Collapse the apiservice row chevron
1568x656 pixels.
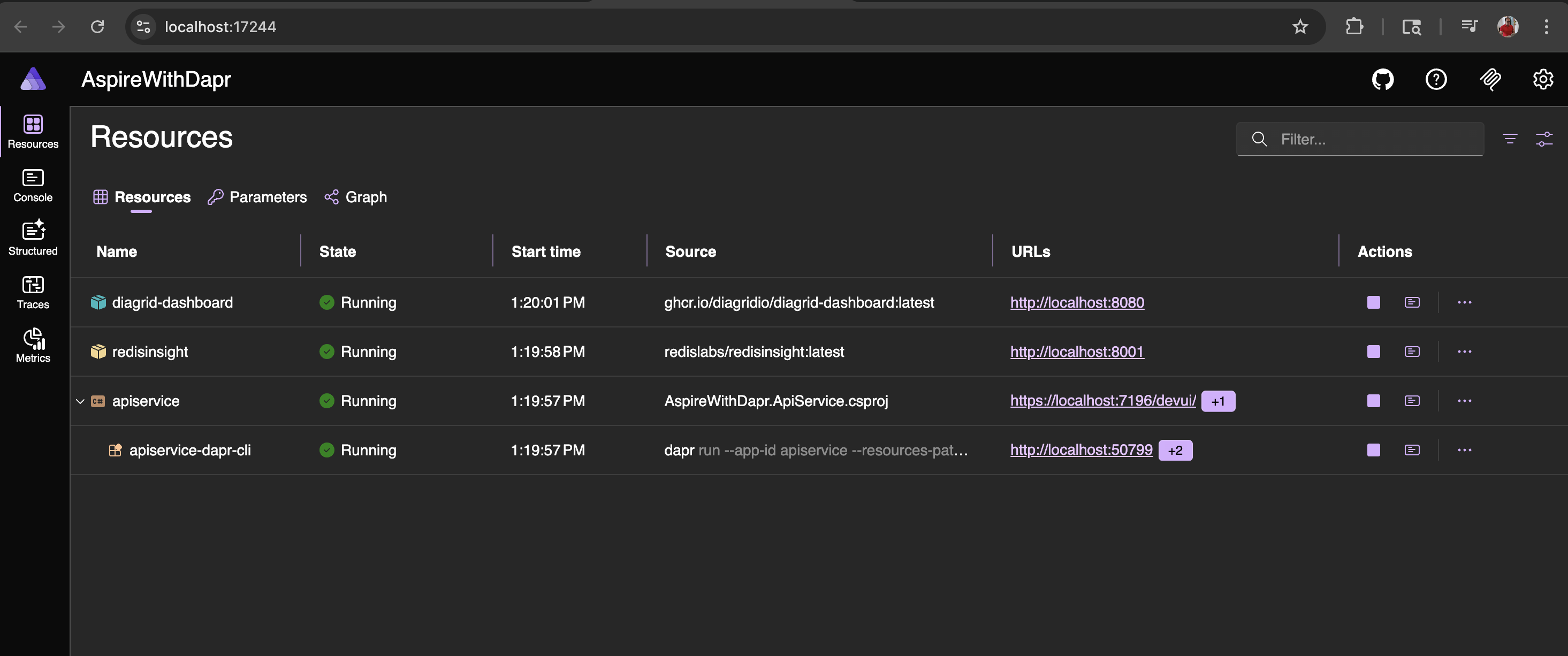(x=80, y=402)
